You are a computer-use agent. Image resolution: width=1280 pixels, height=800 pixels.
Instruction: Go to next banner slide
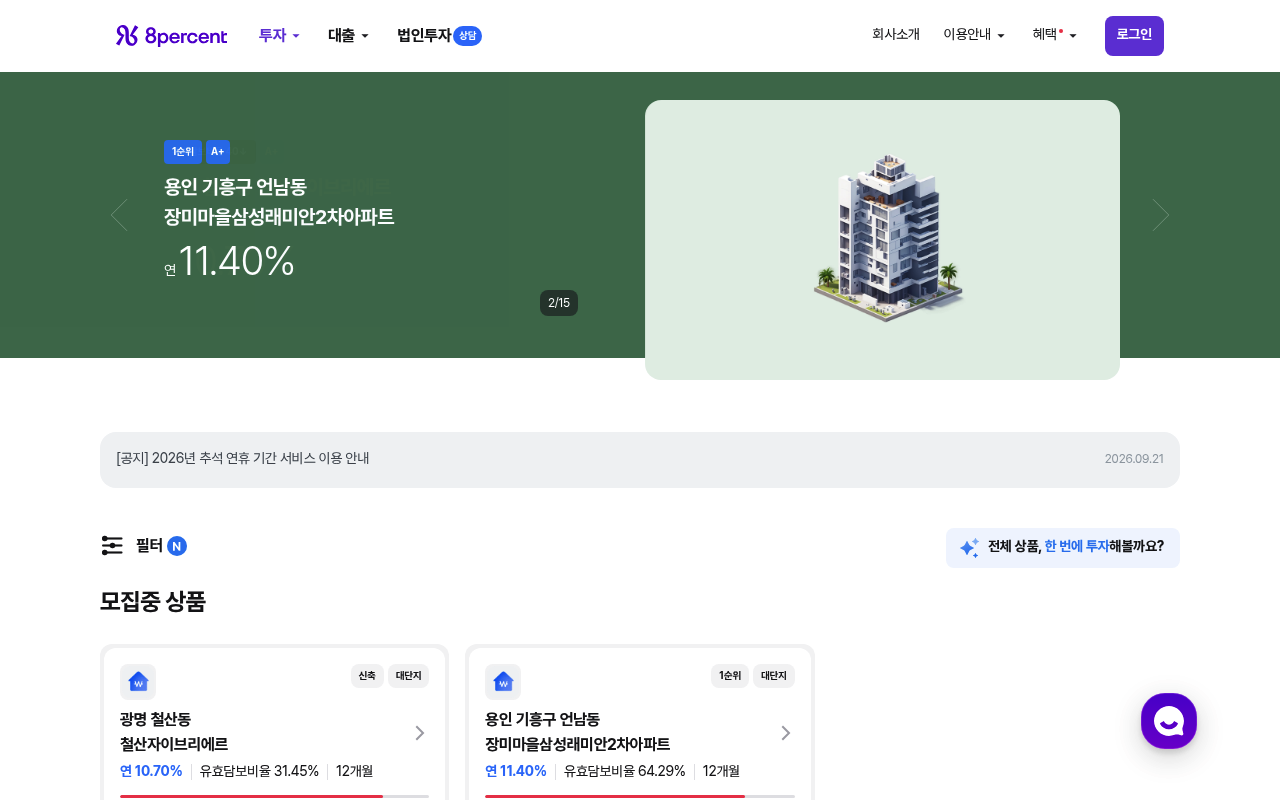click(1161, 215)
